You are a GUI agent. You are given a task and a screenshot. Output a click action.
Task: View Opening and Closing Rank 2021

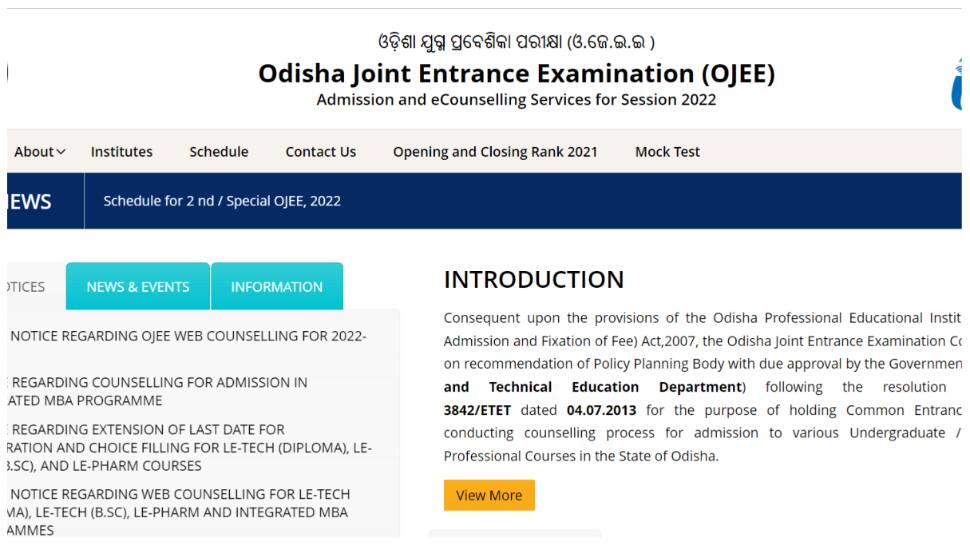coord(495,151)
